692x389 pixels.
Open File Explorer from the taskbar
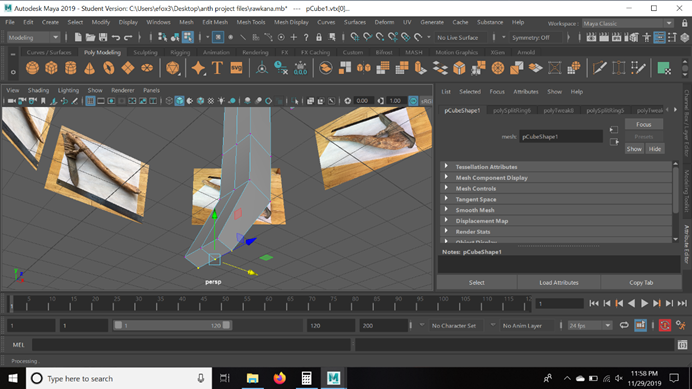tap(252, 378)
